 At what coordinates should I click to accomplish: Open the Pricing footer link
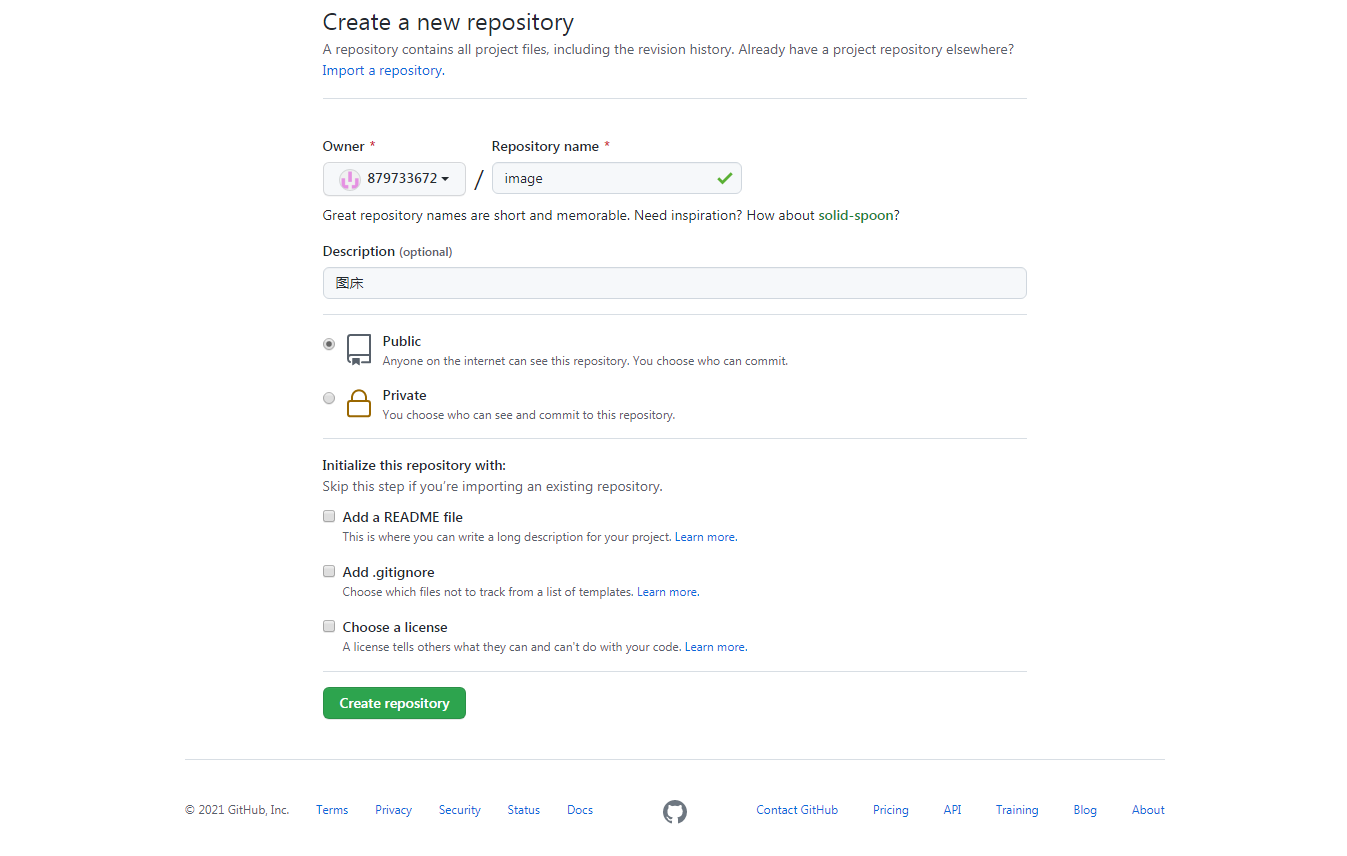click(890, 810)
